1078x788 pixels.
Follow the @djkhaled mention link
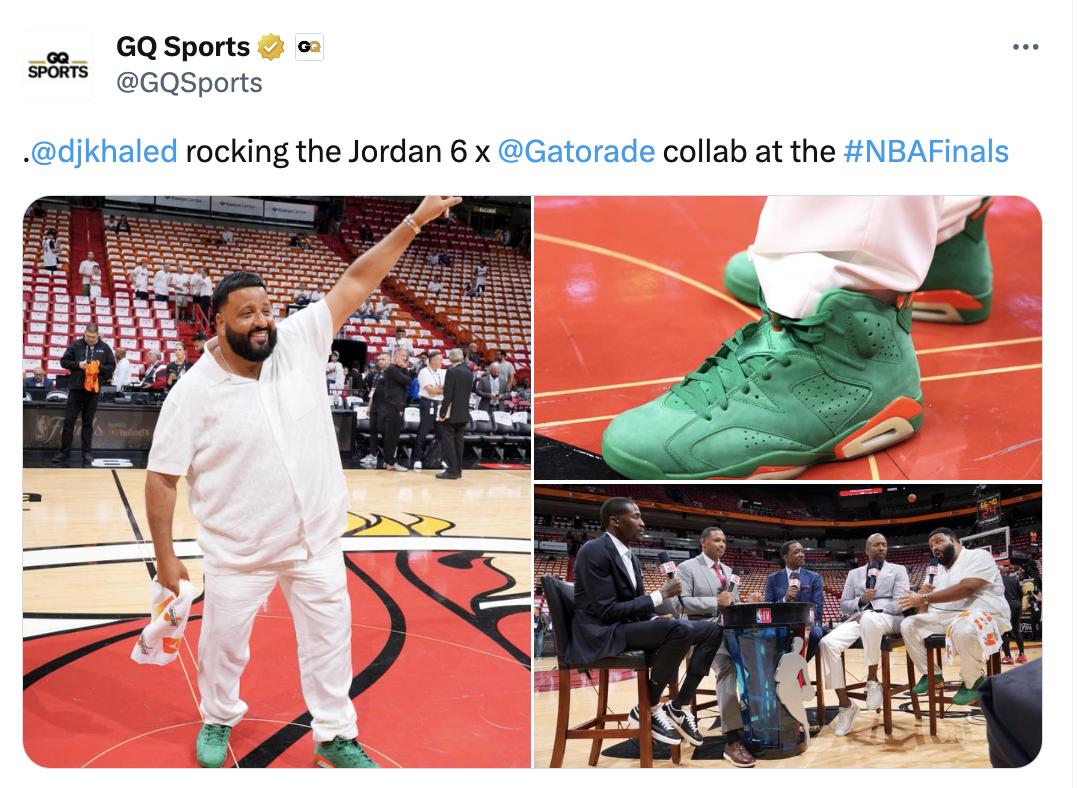pyautogui.click(x=104, y=151)
